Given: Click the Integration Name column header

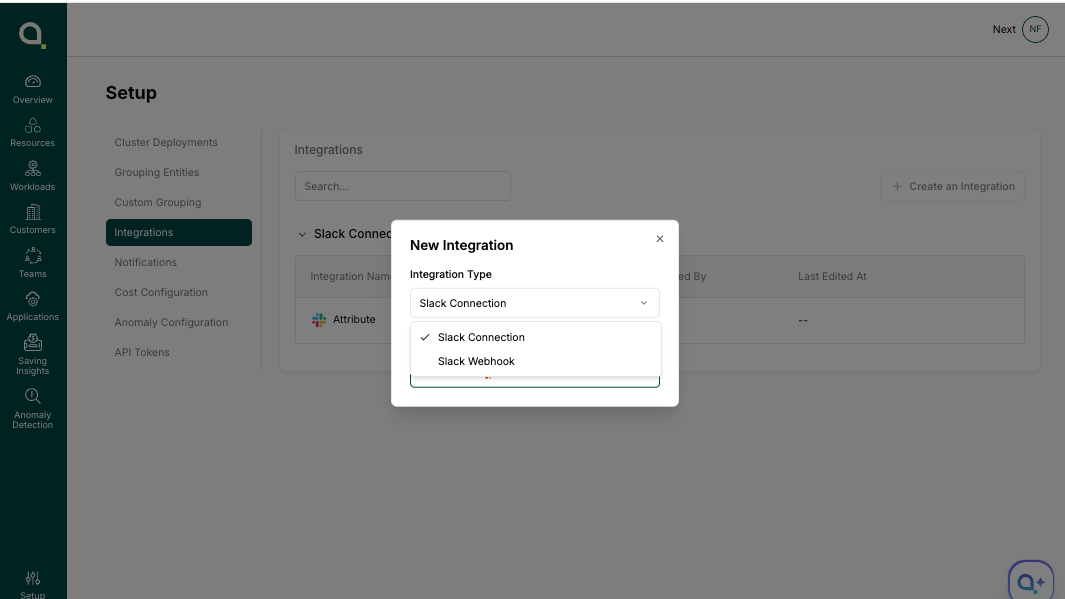Looking at the screenshot, I should [350, 276].
